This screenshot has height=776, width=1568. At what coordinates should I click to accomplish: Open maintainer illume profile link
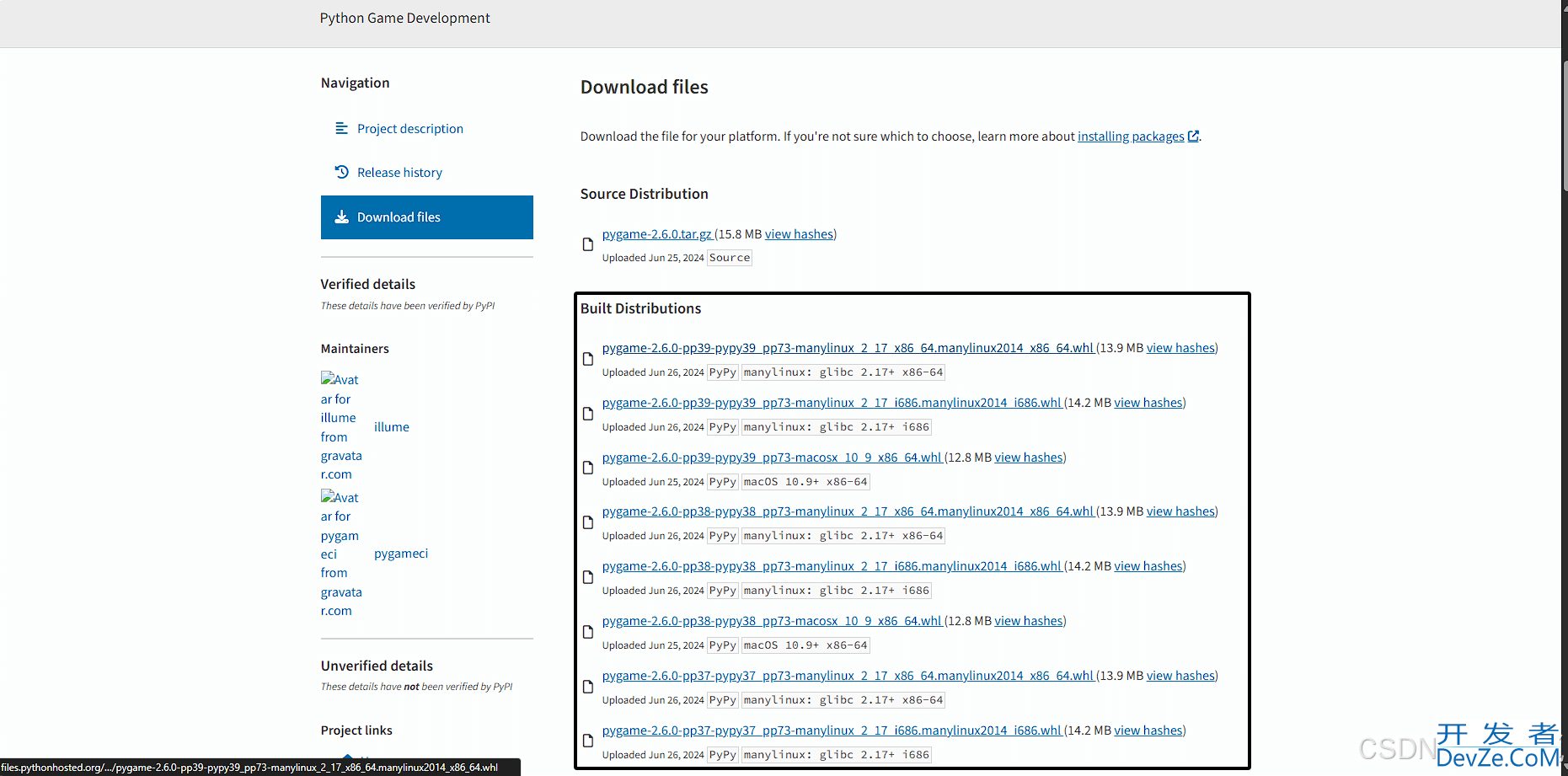coord(392,427)
